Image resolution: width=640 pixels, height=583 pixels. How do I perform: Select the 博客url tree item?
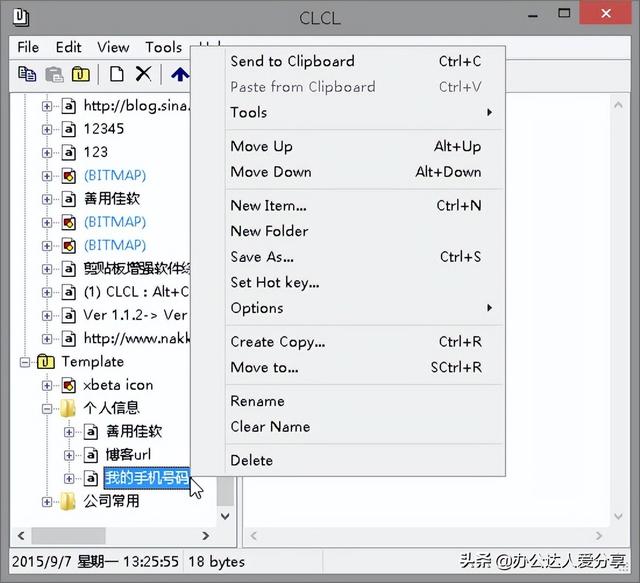(x=128, y=455)
